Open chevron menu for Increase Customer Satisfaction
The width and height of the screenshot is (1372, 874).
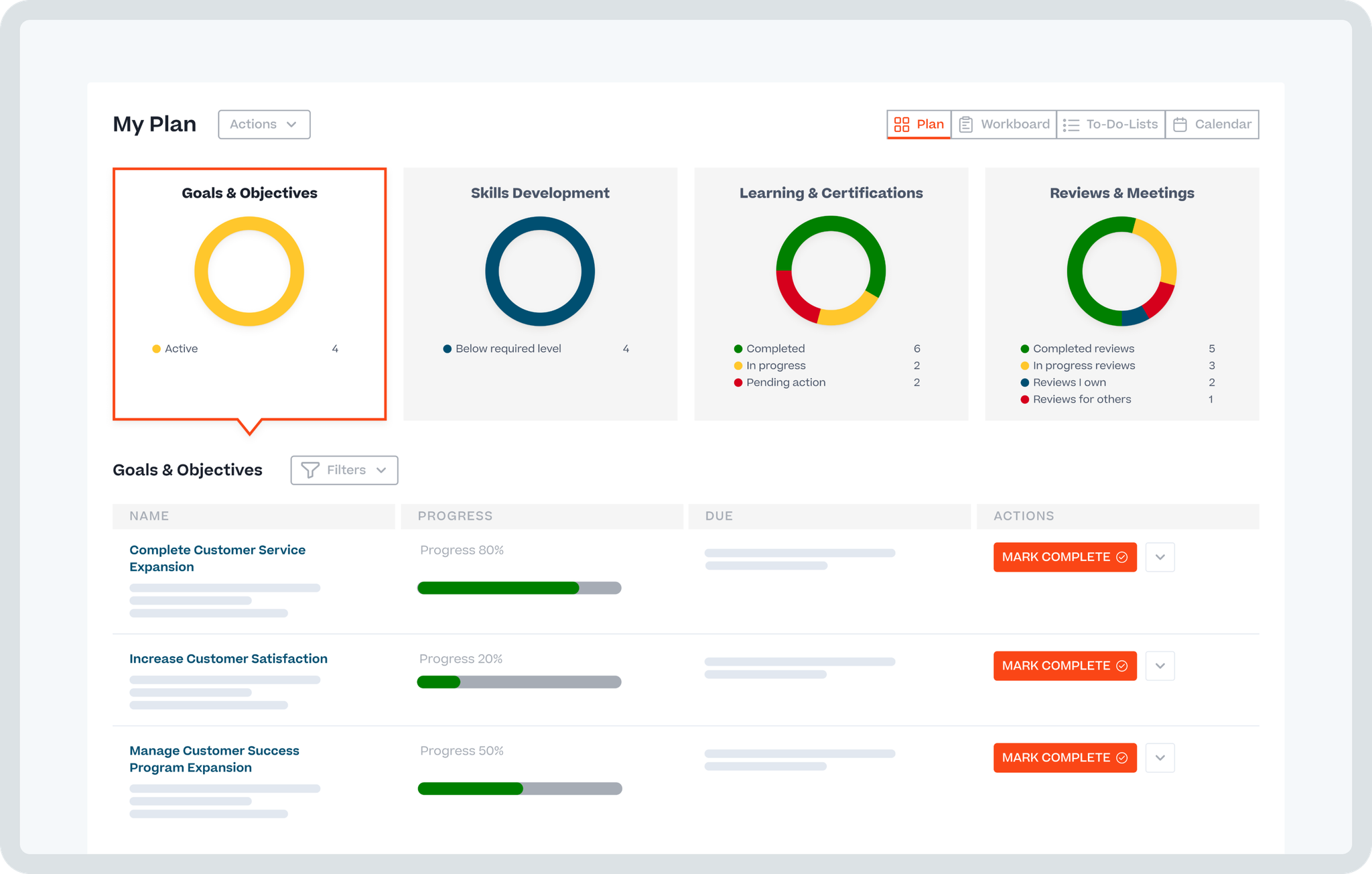[x=1160, y=666]
